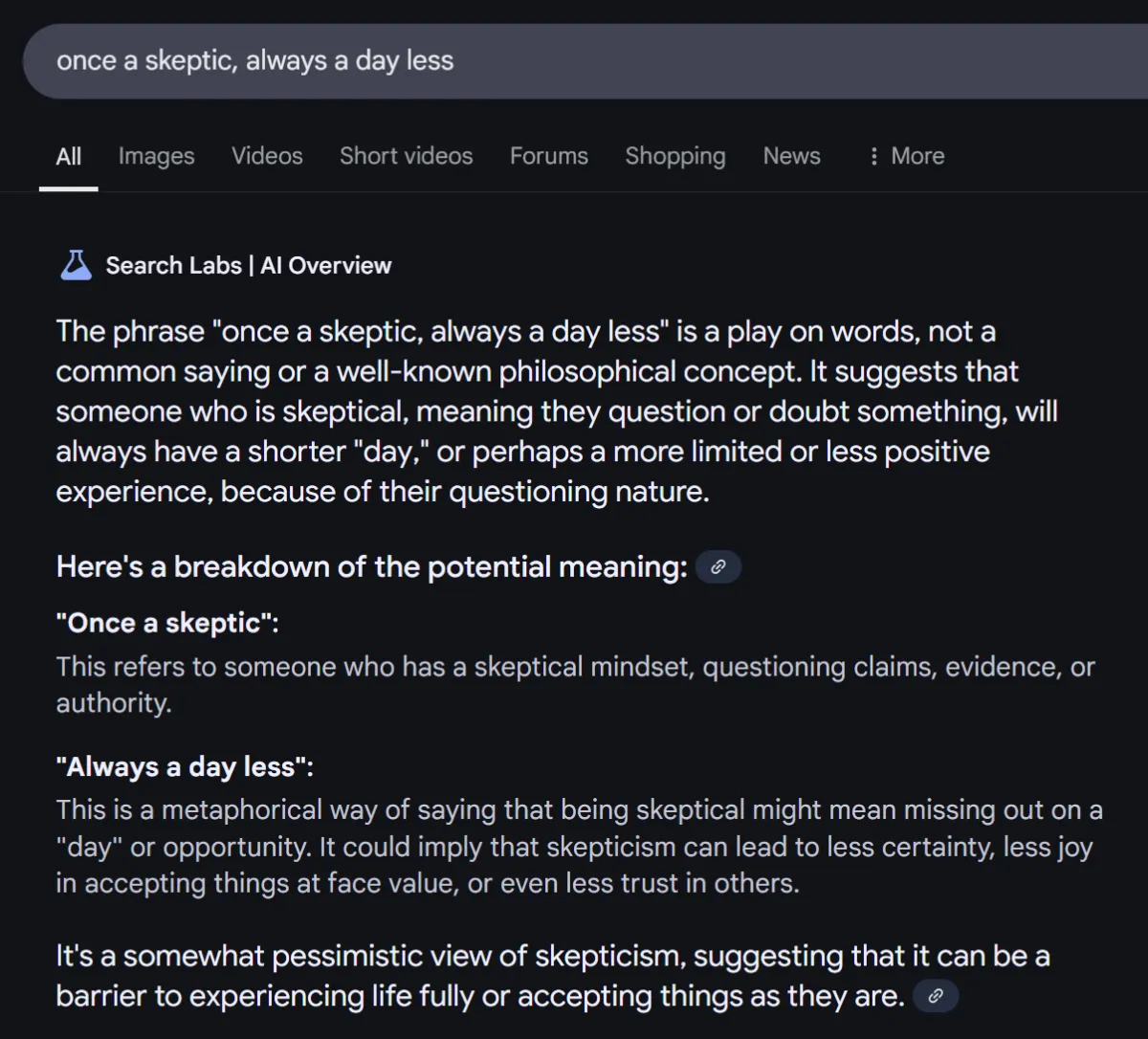Click the pessimistic view of skepticism sentence
The image size is (1148, 1039).
click(x=553, y=976)
